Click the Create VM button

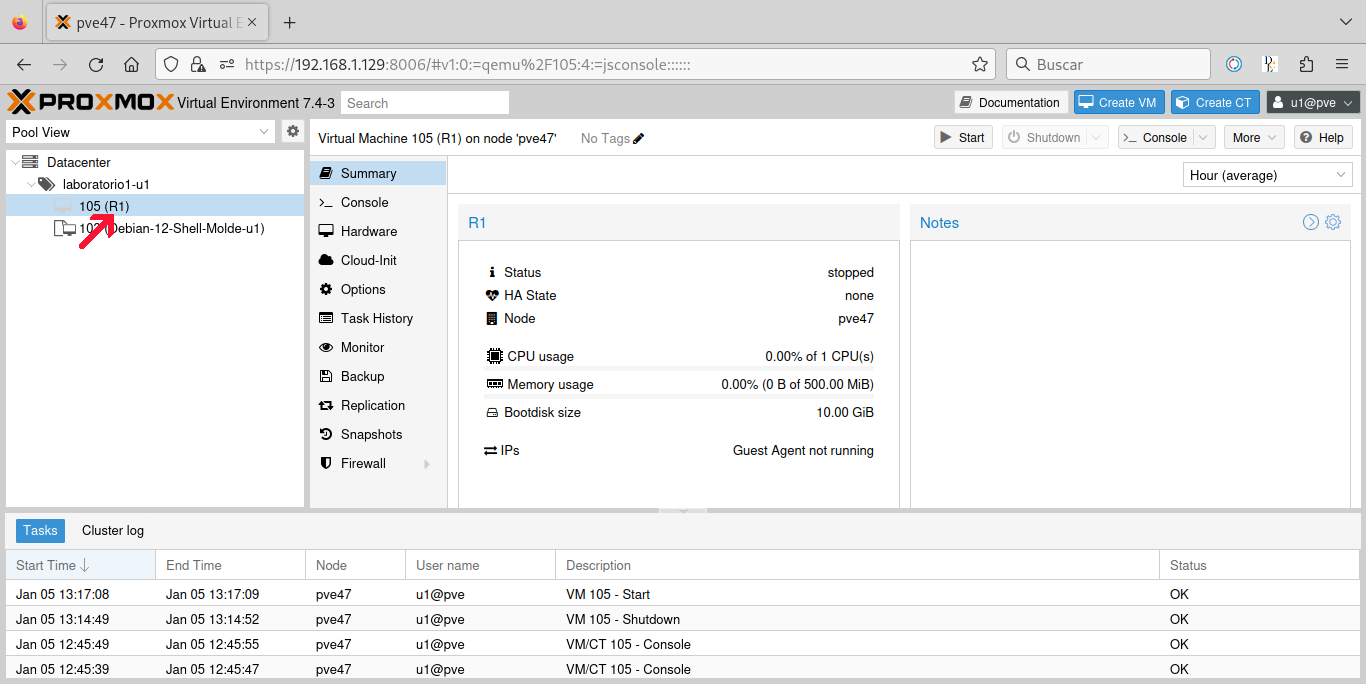click(x=1120, y=102)
